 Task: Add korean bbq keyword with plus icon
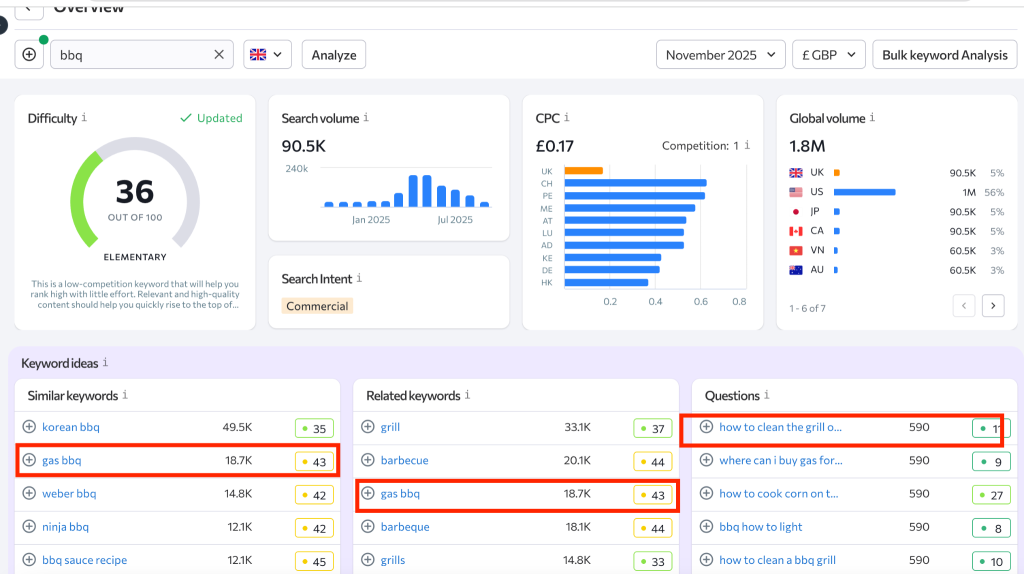point(29,427)
